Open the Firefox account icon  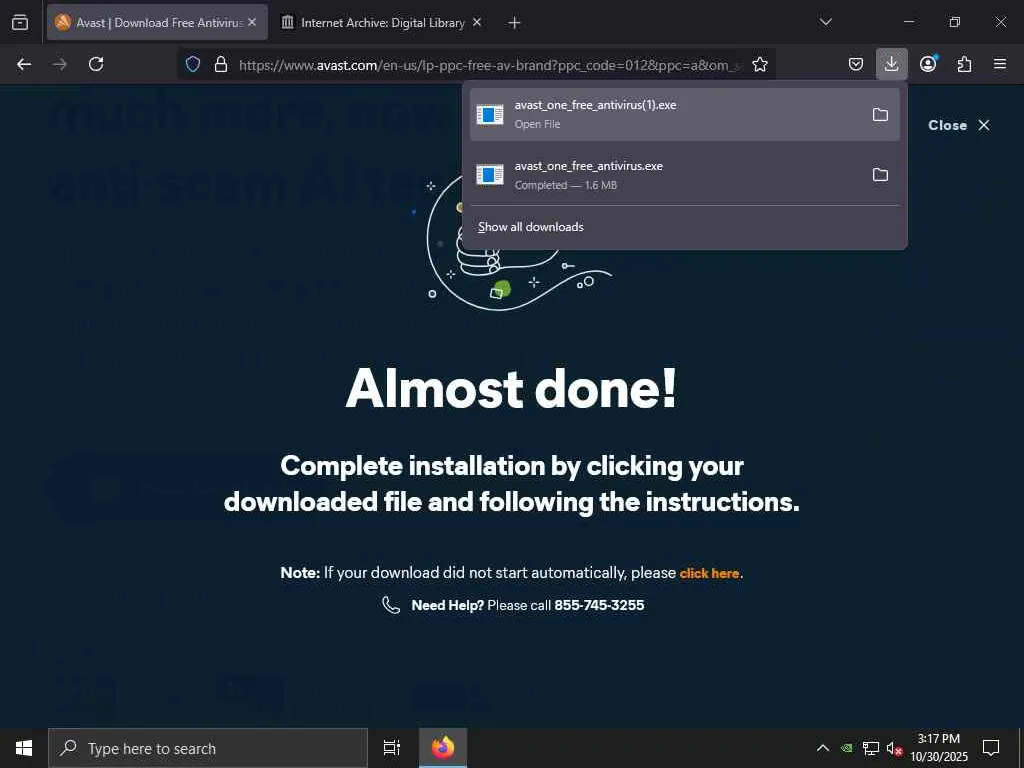tap(928, 64)
